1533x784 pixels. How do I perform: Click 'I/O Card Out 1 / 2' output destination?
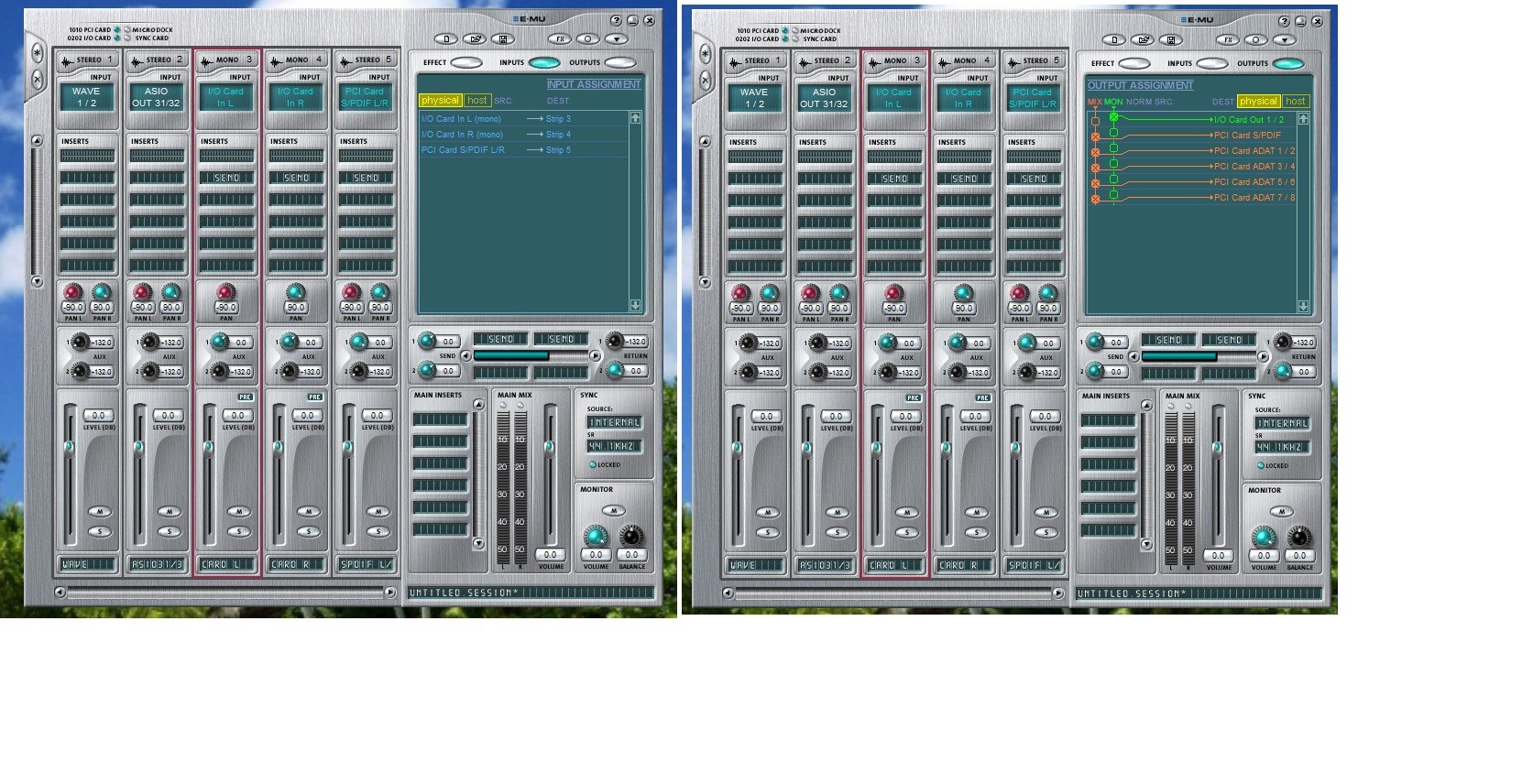coord(1248,120)
